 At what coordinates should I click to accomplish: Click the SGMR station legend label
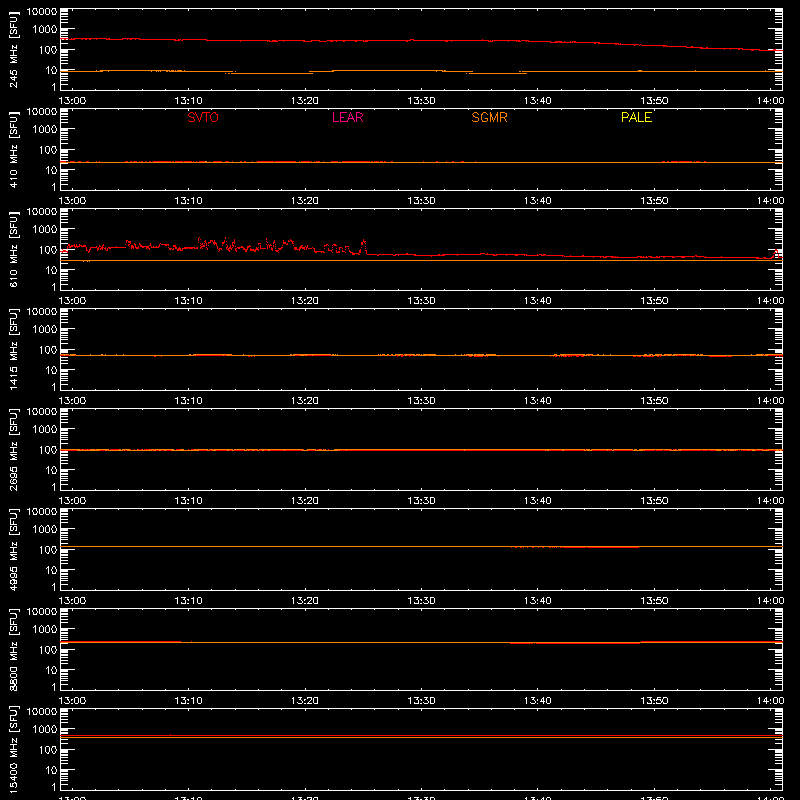(489, 117)
